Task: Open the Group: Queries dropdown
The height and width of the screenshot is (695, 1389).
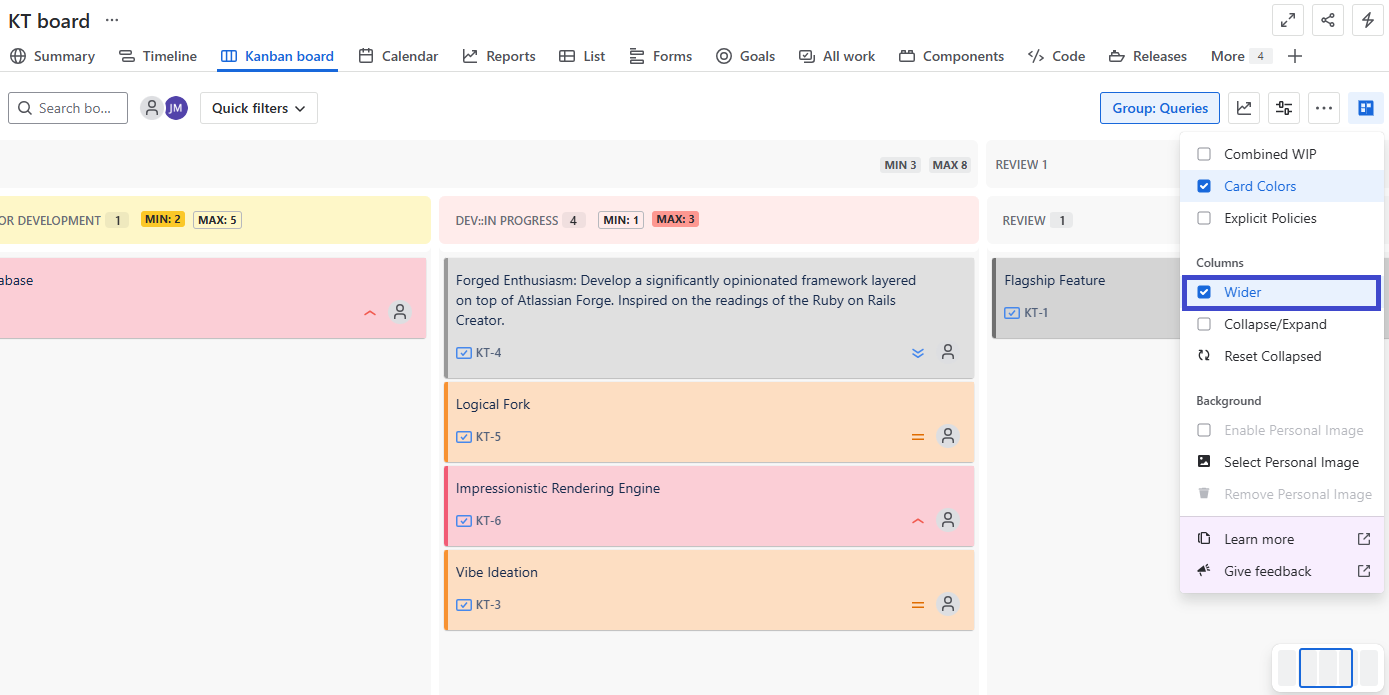Action: tap(1160, 108)
